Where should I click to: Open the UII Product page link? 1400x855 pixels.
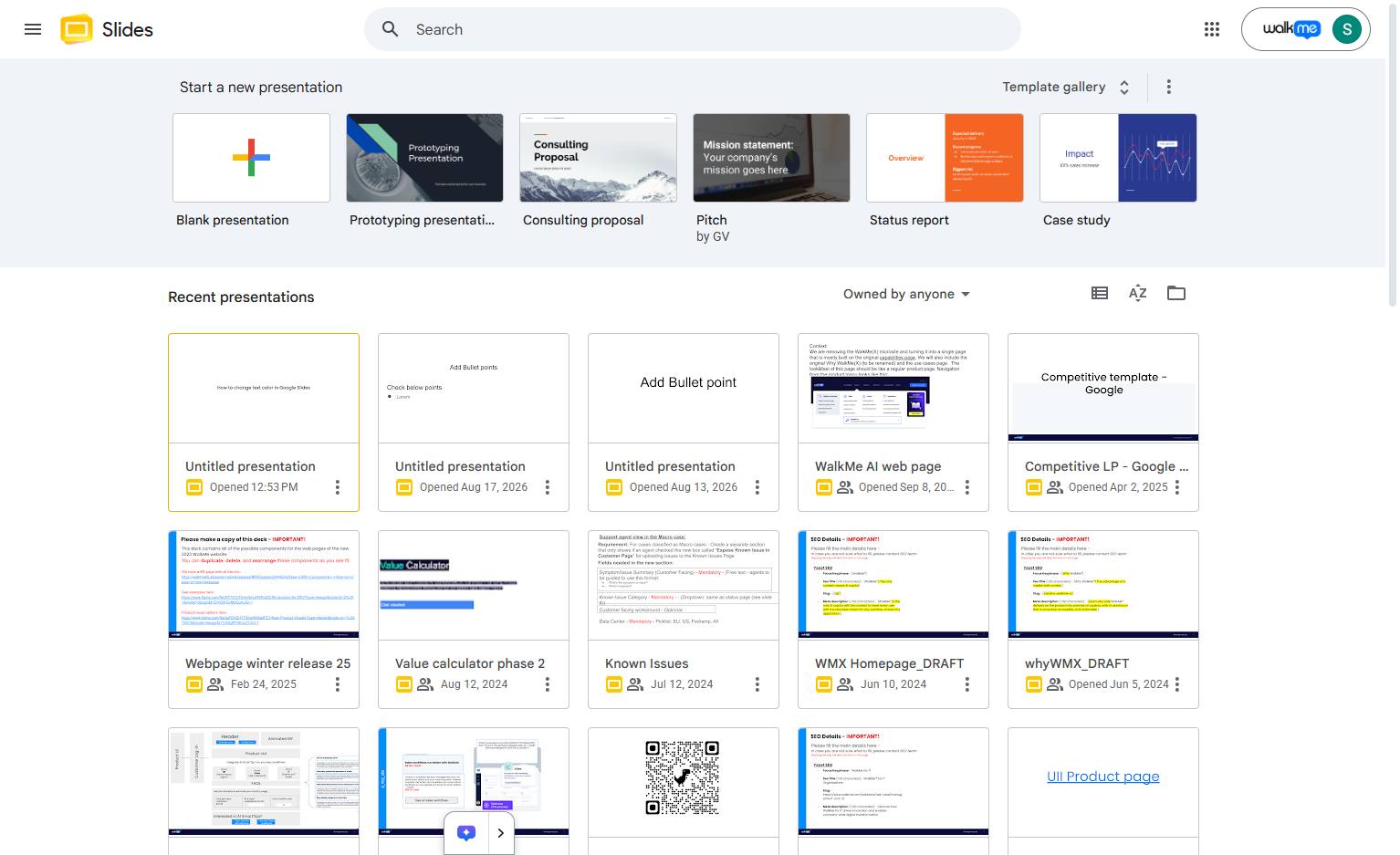tap(1103, 777)
